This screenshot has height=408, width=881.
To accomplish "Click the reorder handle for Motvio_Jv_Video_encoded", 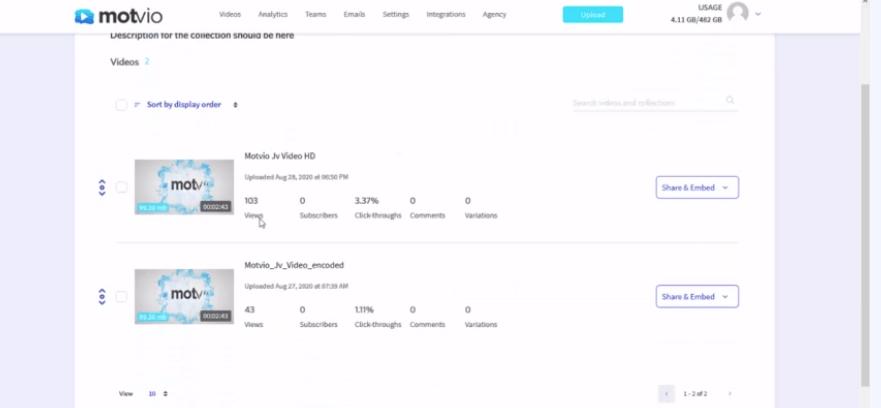I will pyautogui.click(x=102, y=296).
